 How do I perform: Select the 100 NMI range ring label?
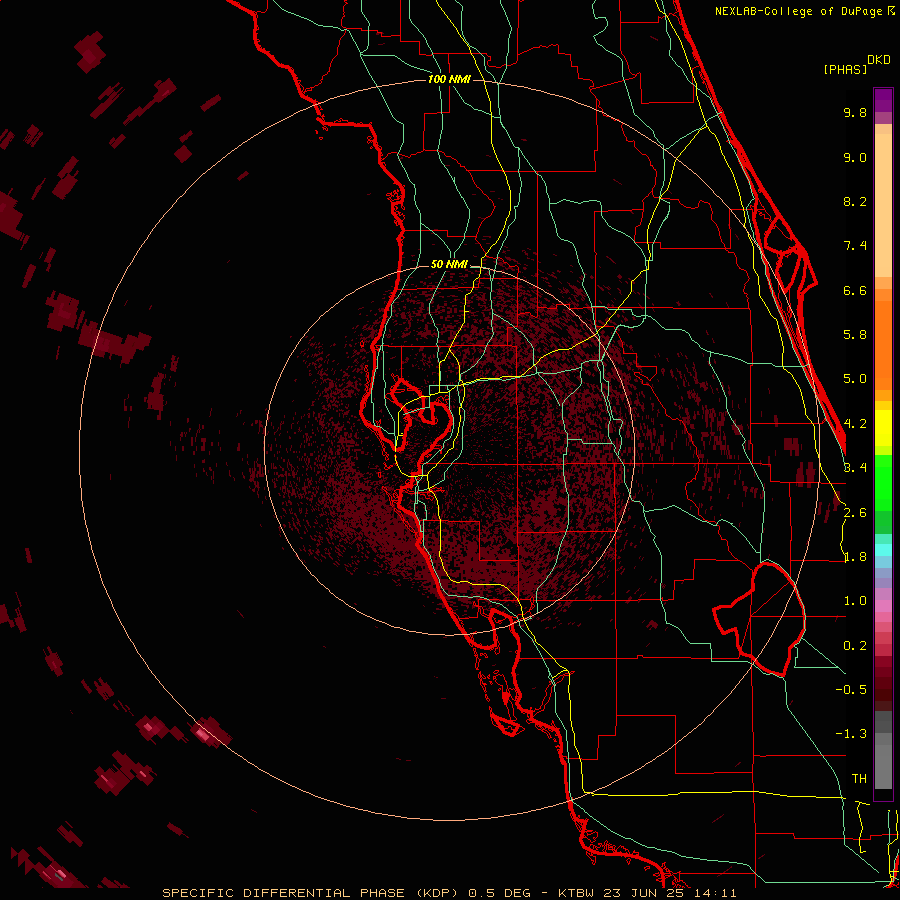coord(449,79)
